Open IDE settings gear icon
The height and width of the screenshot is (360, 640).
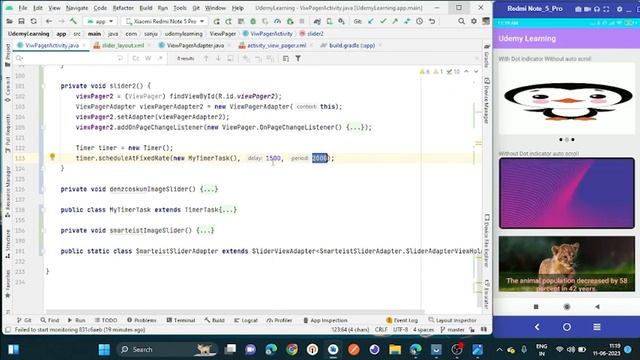(x=473, y=21)
